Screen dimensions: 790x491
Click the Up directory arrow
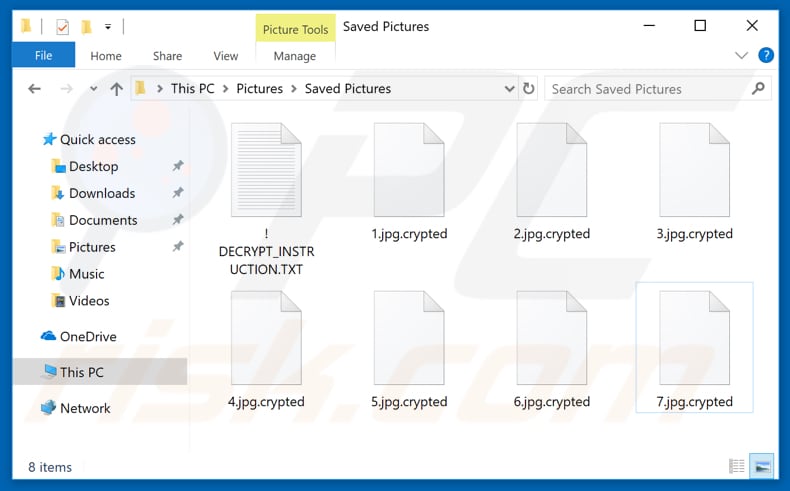point(116,89)
